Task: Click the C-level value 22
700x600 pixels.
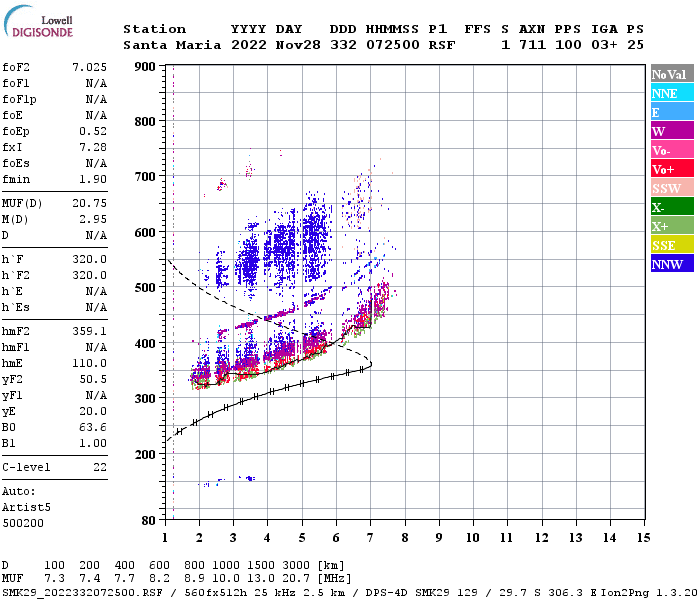Action: point(100,467)
